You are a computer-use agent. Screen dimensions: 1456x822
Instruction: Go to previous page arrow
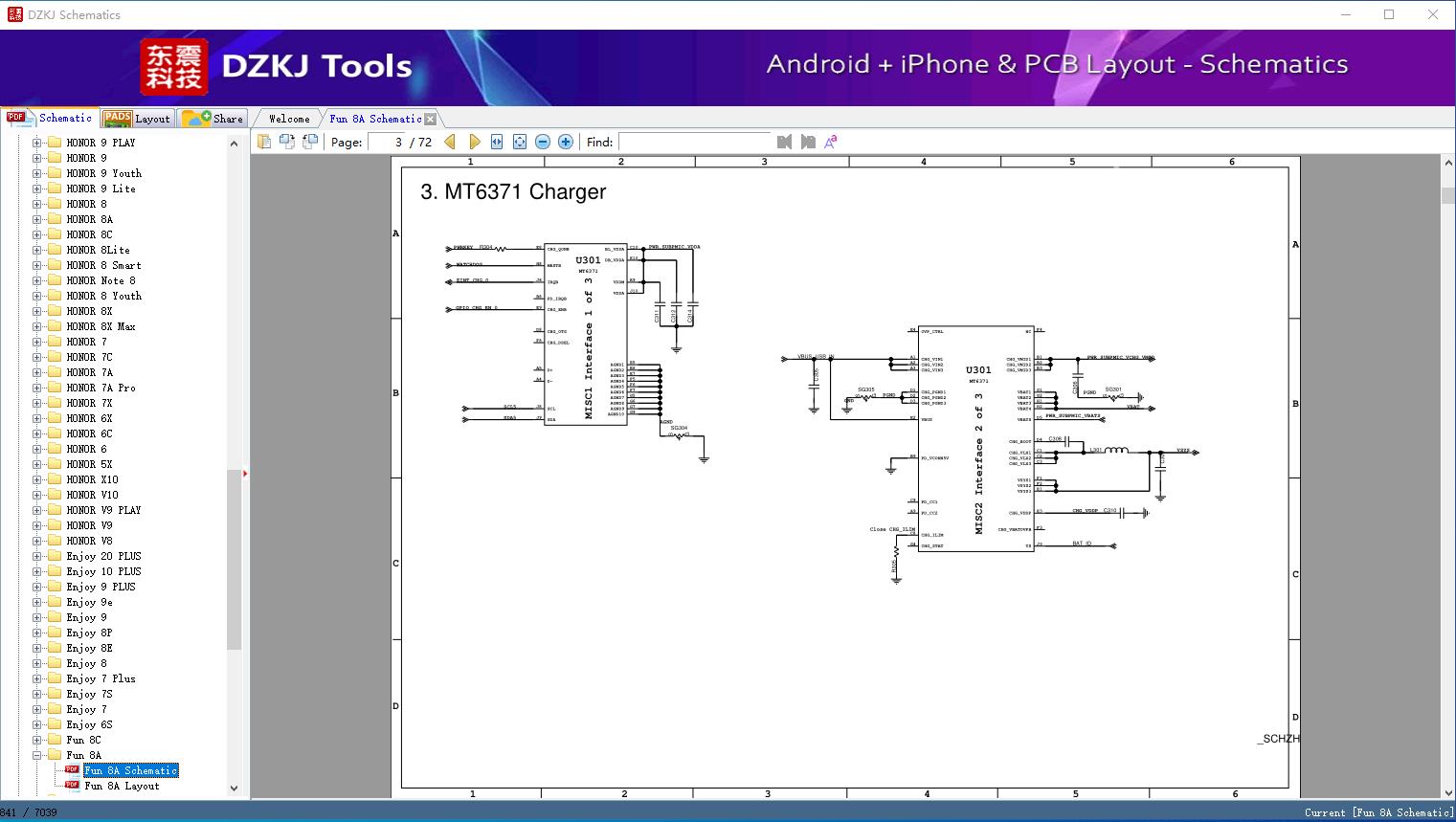(450, 142)
